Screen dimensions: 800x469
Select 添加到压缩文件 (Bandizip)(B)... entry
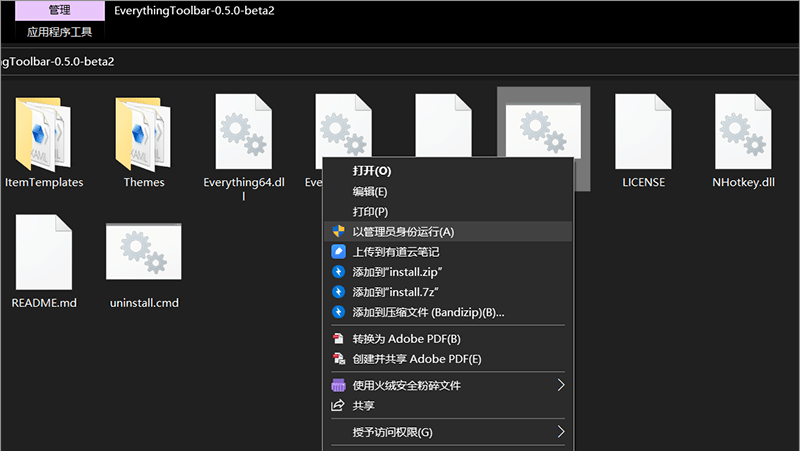(448, 312)
